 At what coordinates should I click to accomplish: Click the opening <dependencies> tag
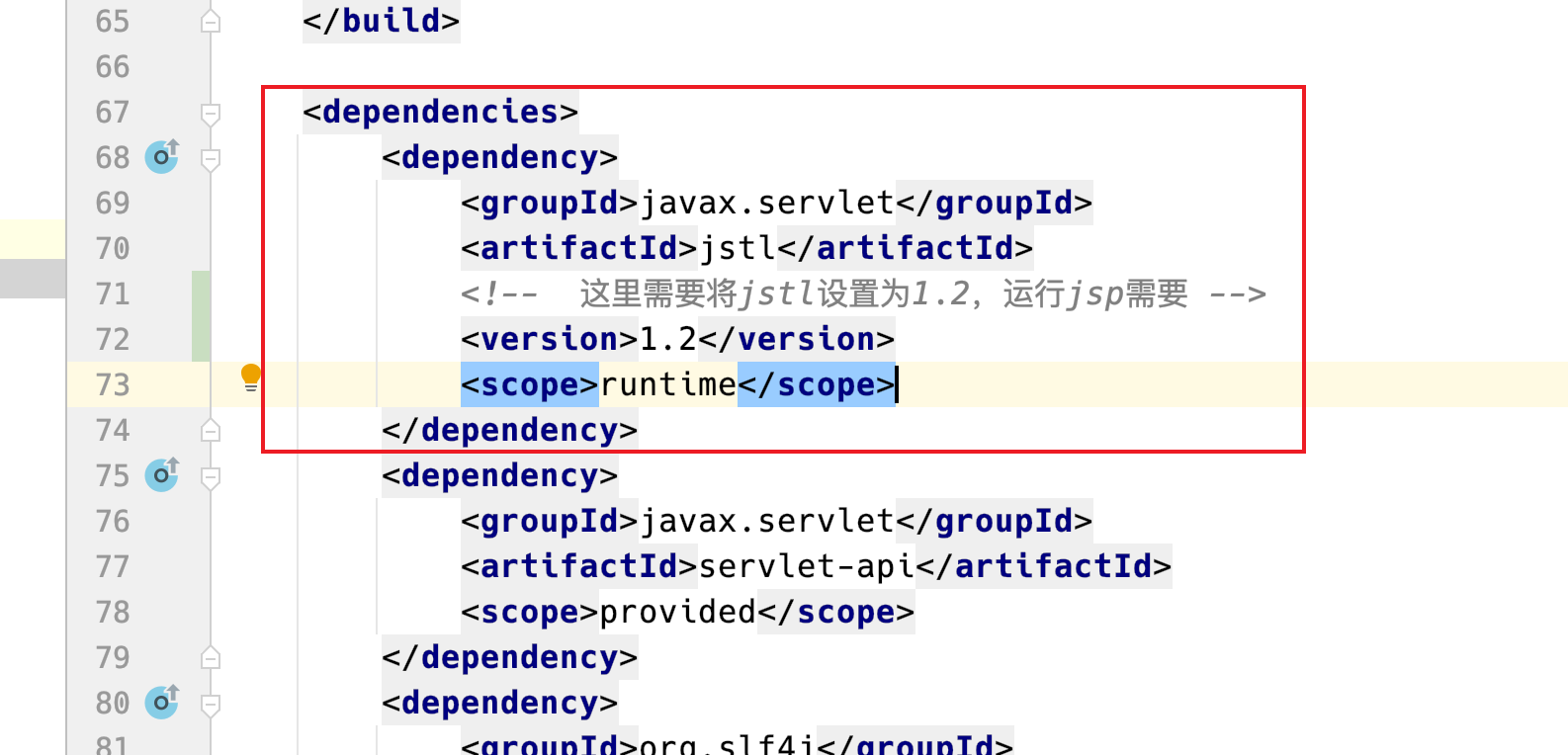440,112
